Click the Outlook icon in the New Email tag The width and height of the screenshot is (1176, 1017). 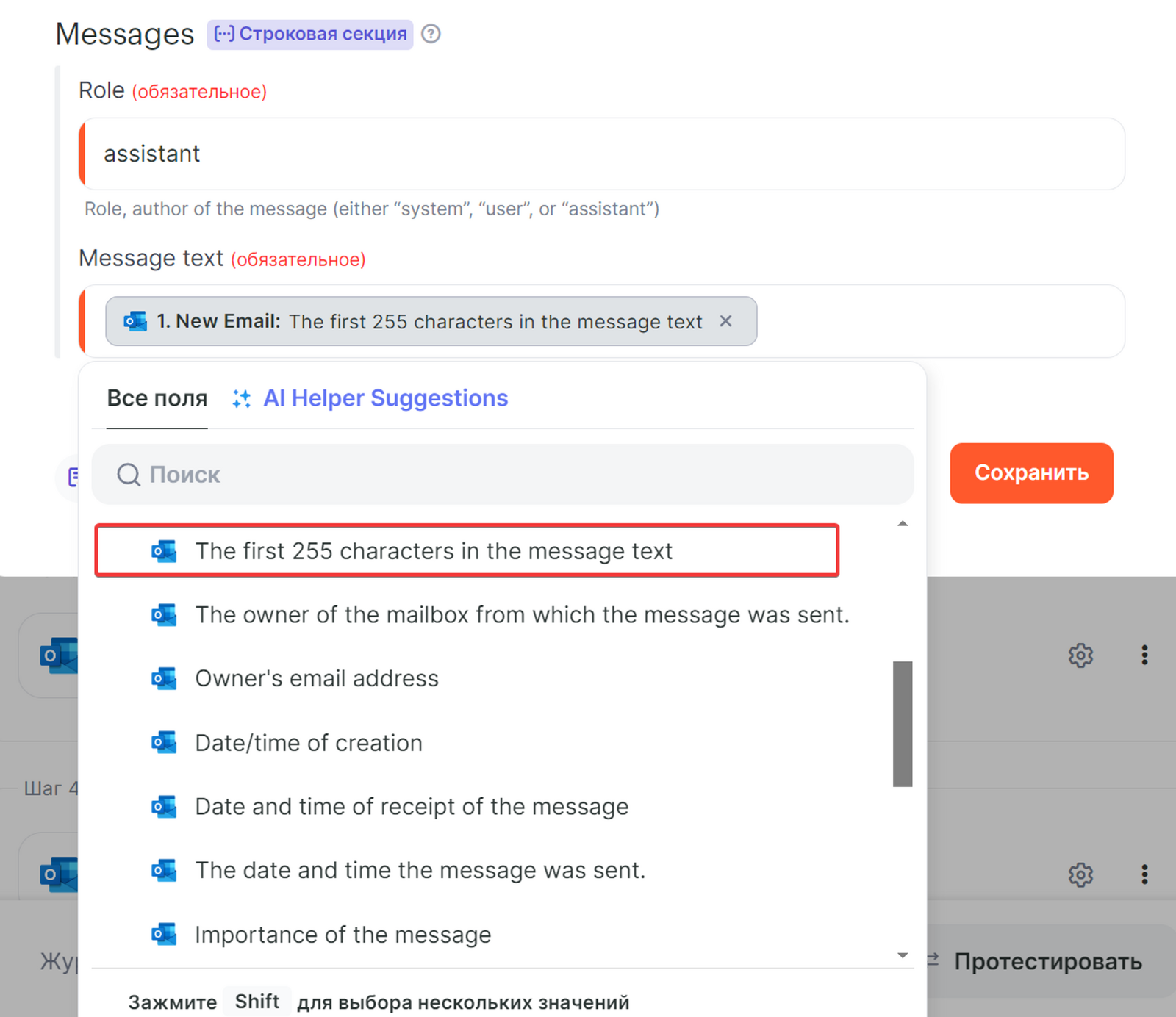[x=135, y=321]
